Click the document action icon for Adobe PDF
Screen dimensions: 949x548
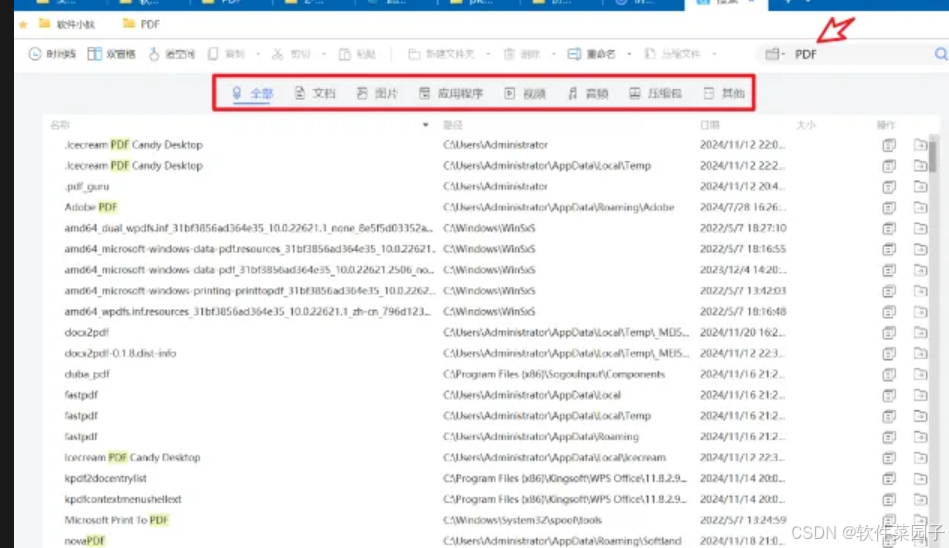click(x=888, y=207)
